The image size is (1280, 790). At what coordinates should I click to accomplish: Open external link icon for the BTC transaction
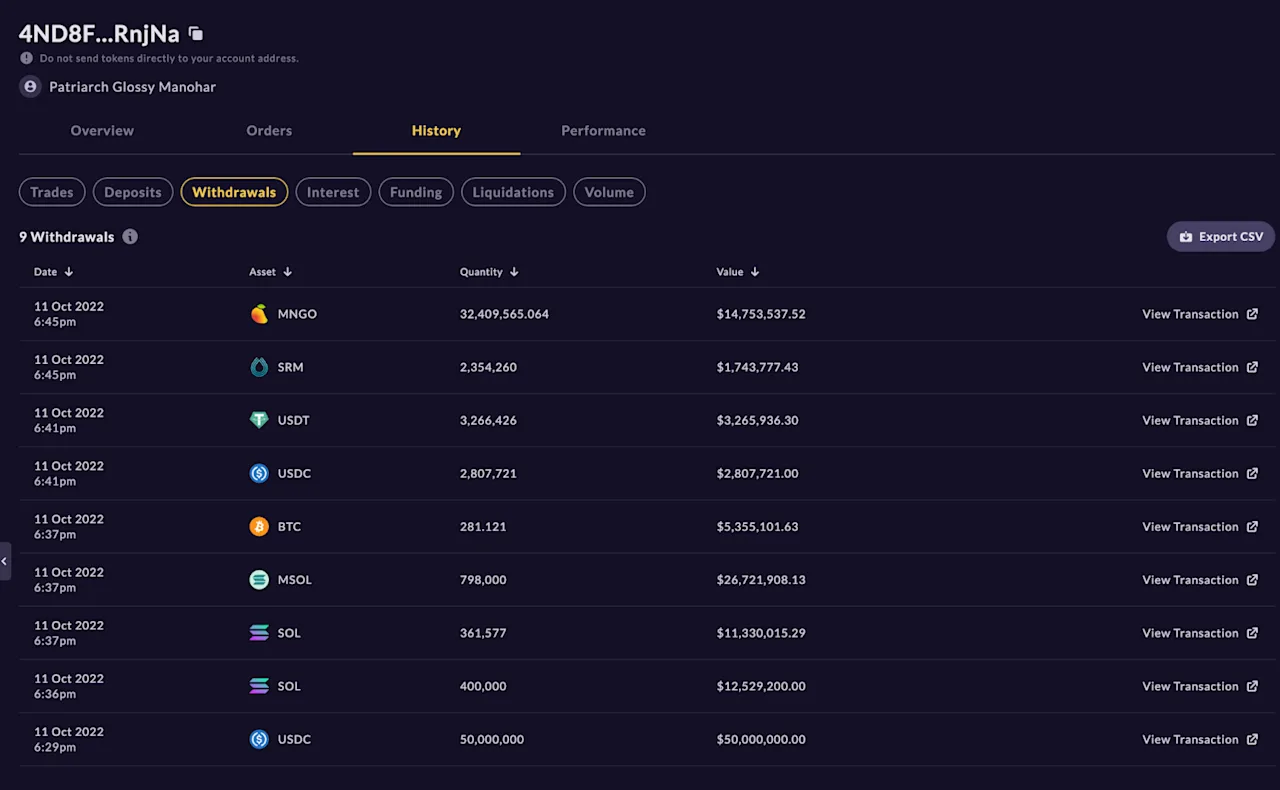[x=1252, y=526]
